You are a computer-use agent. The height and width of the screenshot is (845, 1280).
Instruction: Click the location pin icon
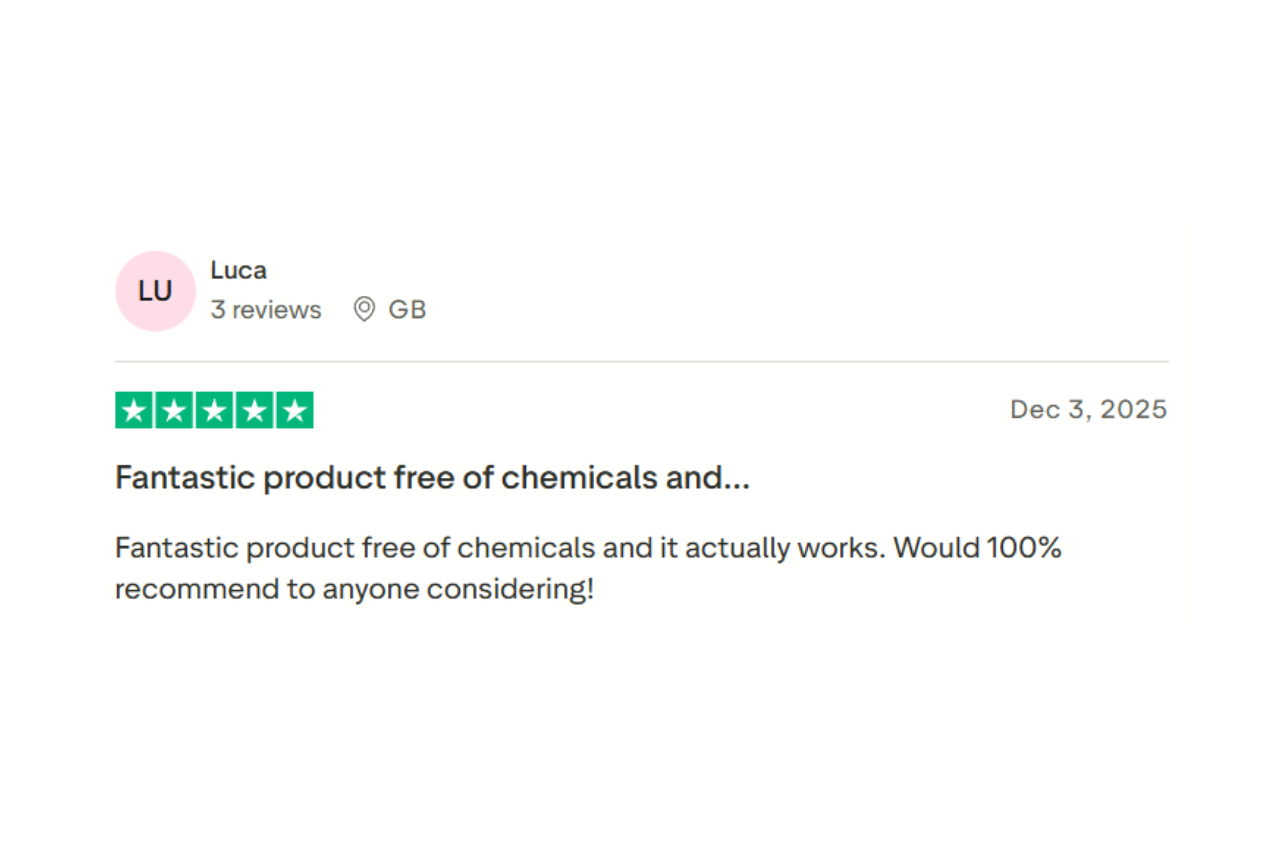pos(364,310)
